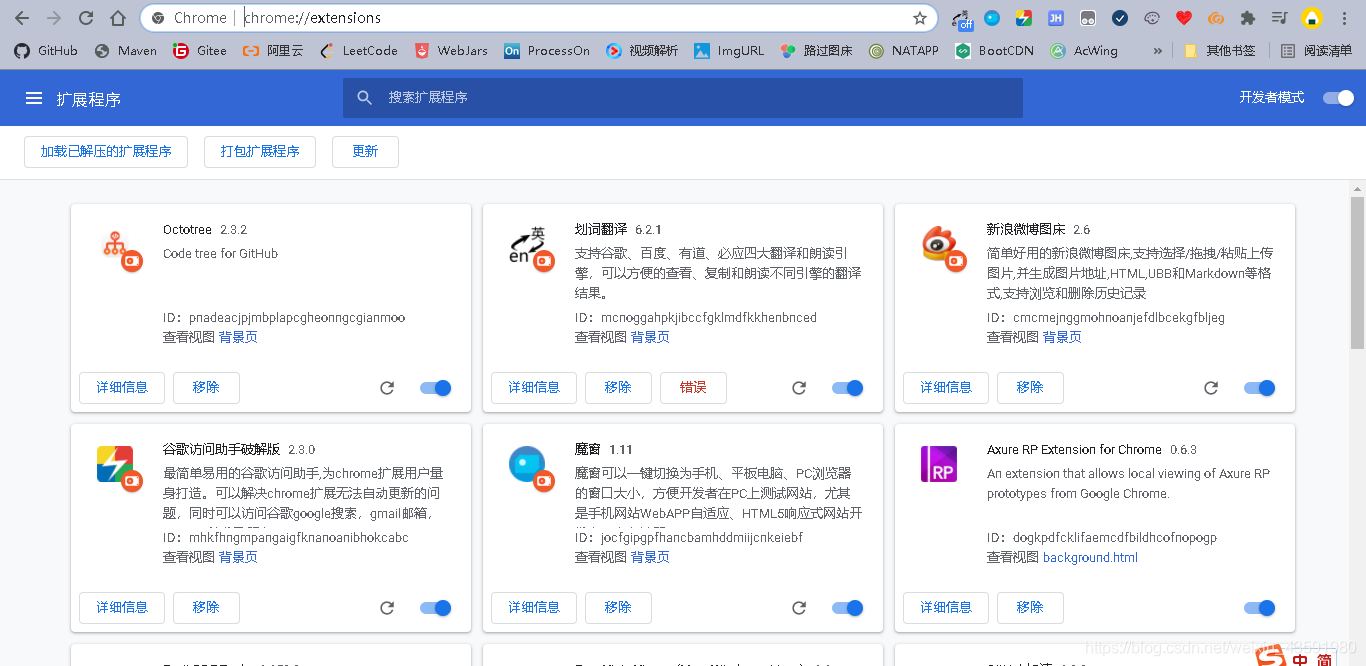Open the media control toolbar icon
Image resolution: width=1366 pixels, height=666 pixels.
(1279, 18)
